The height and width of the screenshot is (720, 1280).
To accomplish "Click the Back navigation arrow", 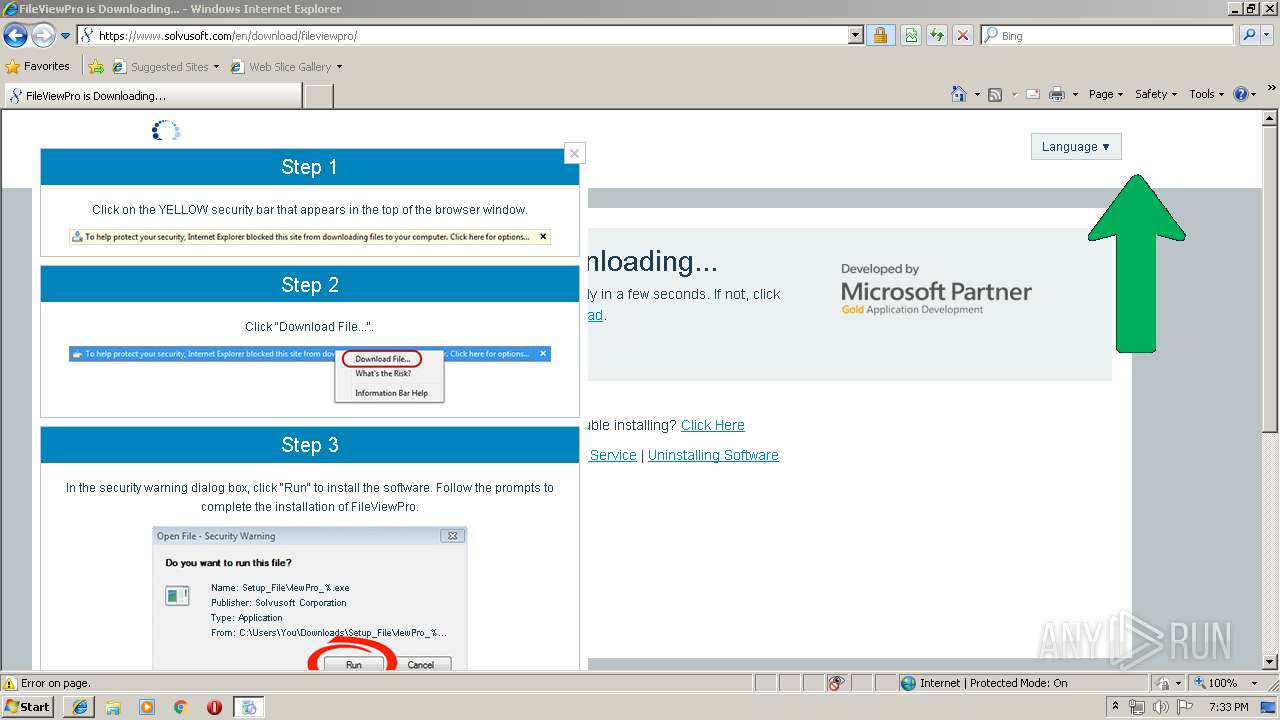I will tap(15, 35).
